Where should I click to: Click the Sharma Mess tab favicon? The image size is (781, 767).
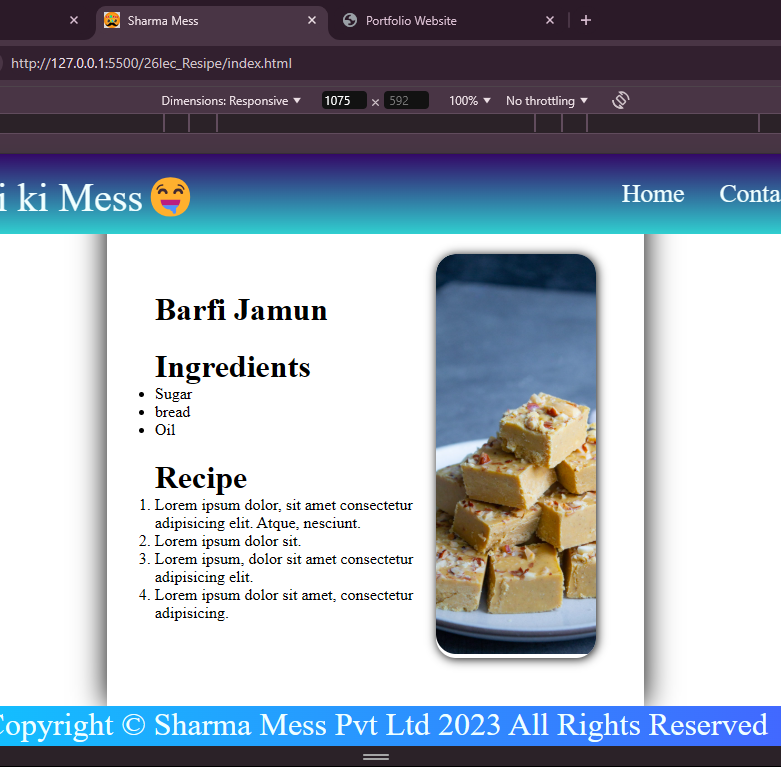click(112, 20)
